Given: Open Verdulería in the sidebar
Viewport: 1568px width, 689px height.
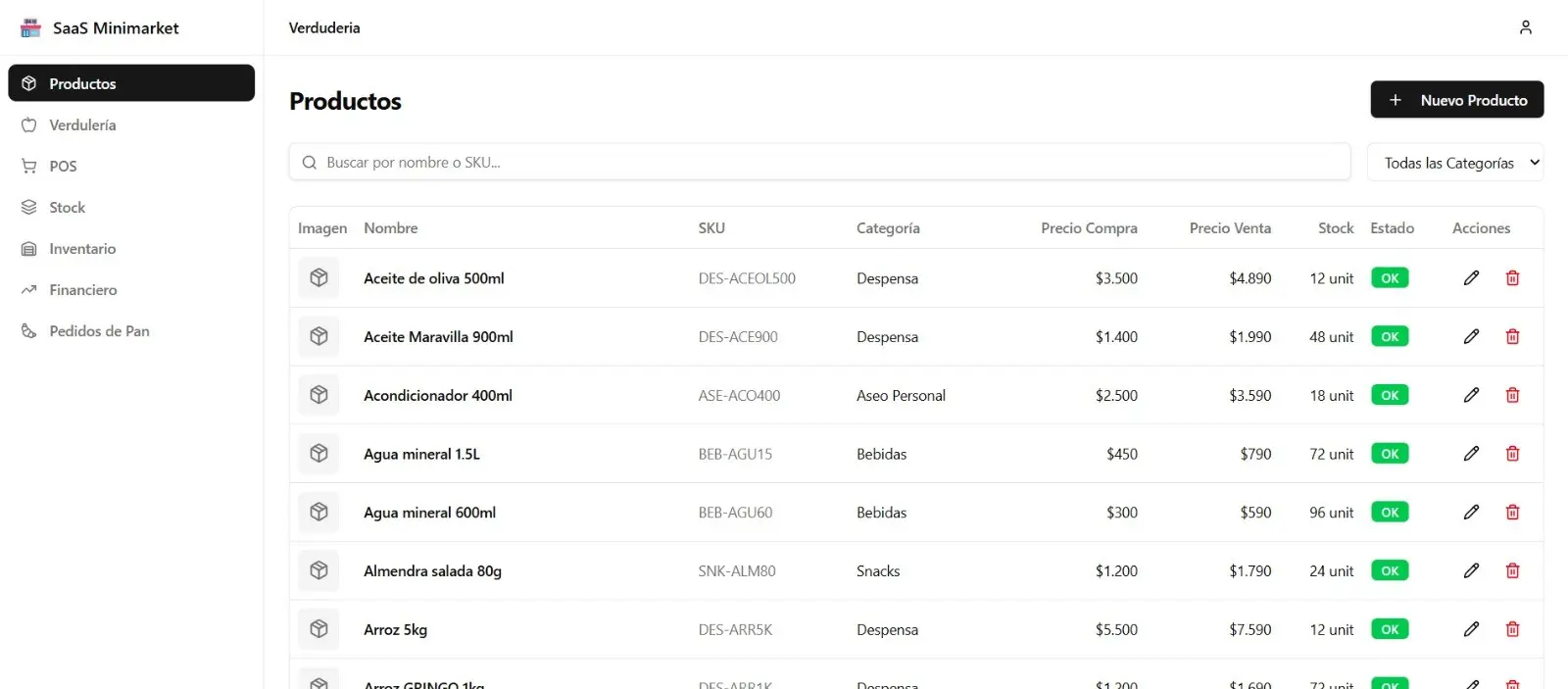Looking at the screenshot, I should coord(131,124).
